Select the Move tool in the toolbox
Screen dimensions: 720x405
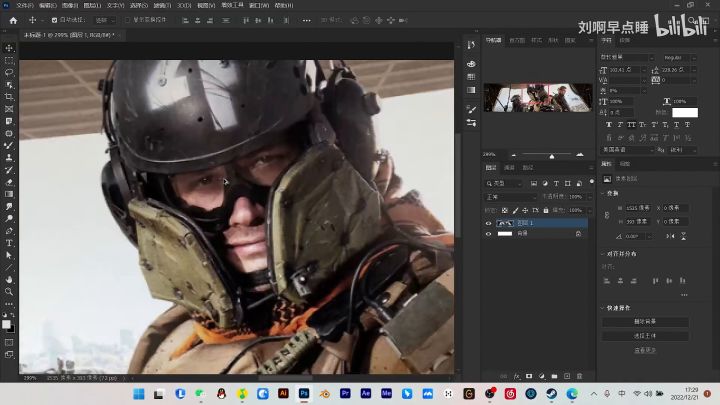9,48
